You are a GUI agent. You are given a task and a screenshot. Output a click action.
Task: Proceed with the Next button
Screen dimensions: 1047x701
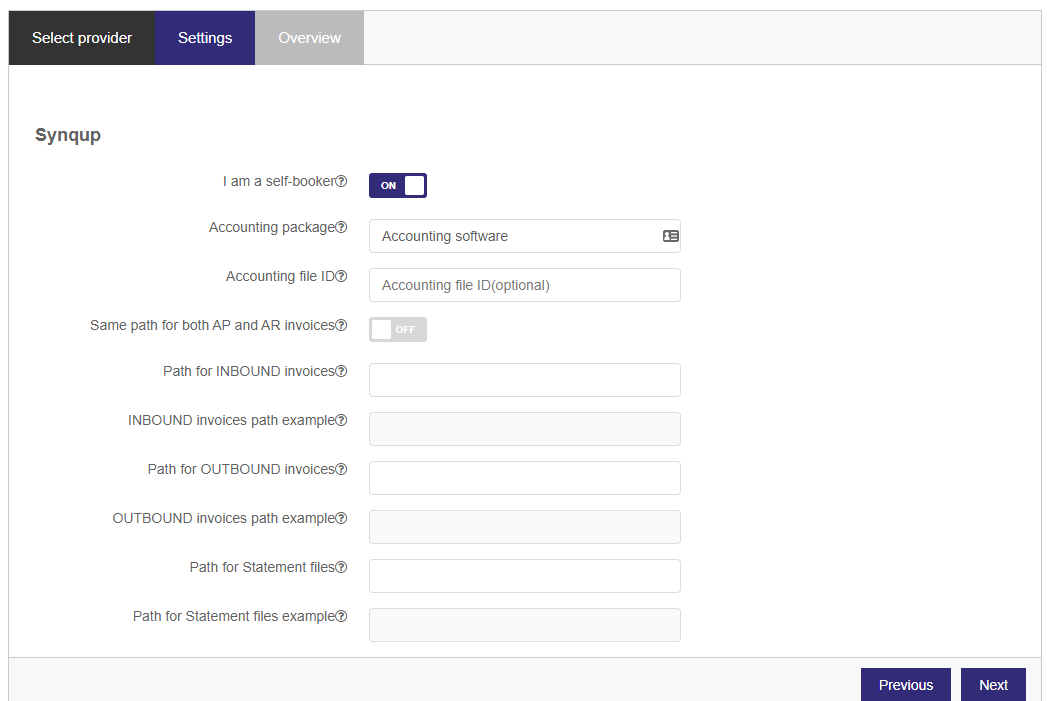993,685
